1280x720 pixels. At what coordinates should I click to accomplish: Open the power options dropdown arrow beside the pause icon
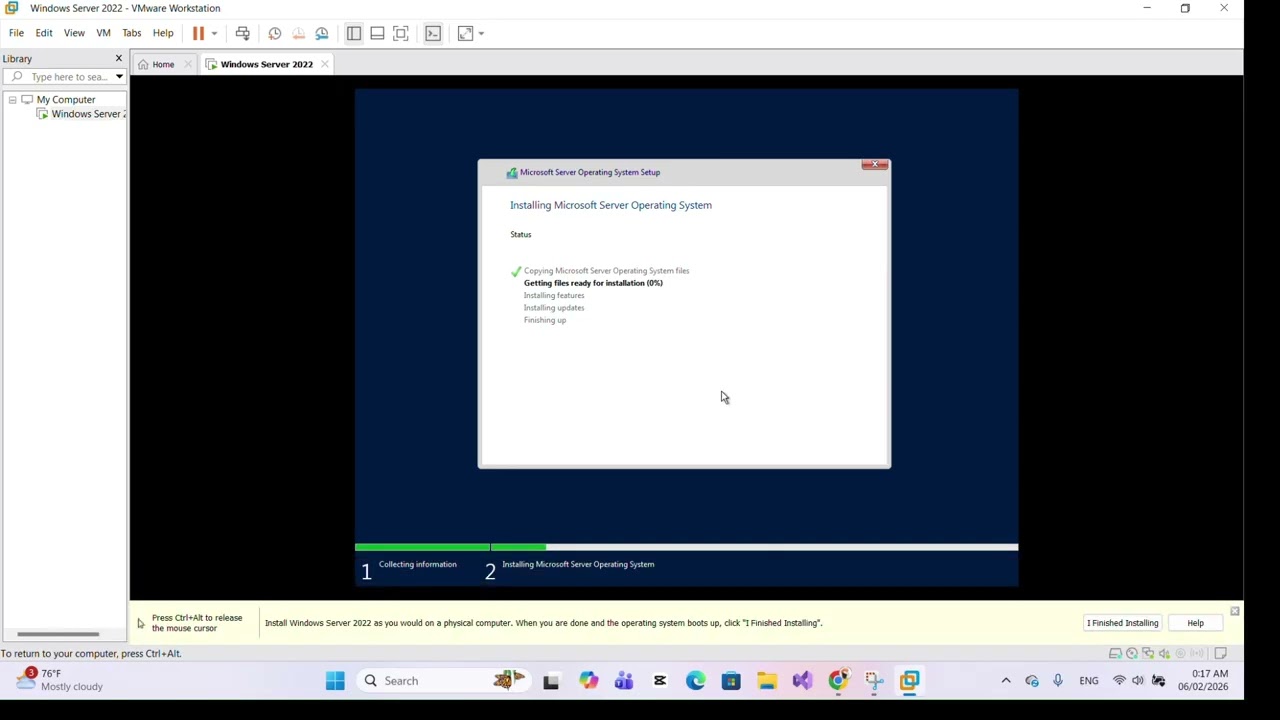click(x=214, y=33)
